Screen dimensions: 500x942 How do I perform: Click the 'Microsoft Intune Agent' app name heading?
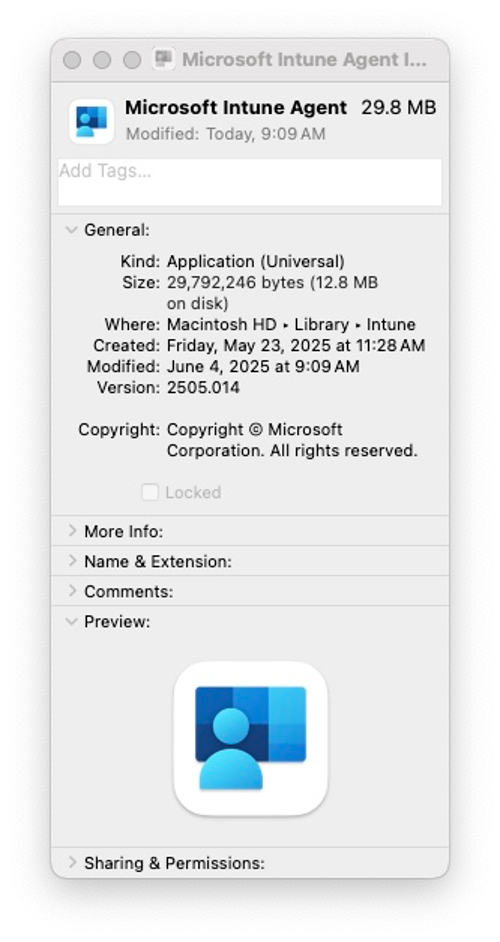tap(236, 108)
